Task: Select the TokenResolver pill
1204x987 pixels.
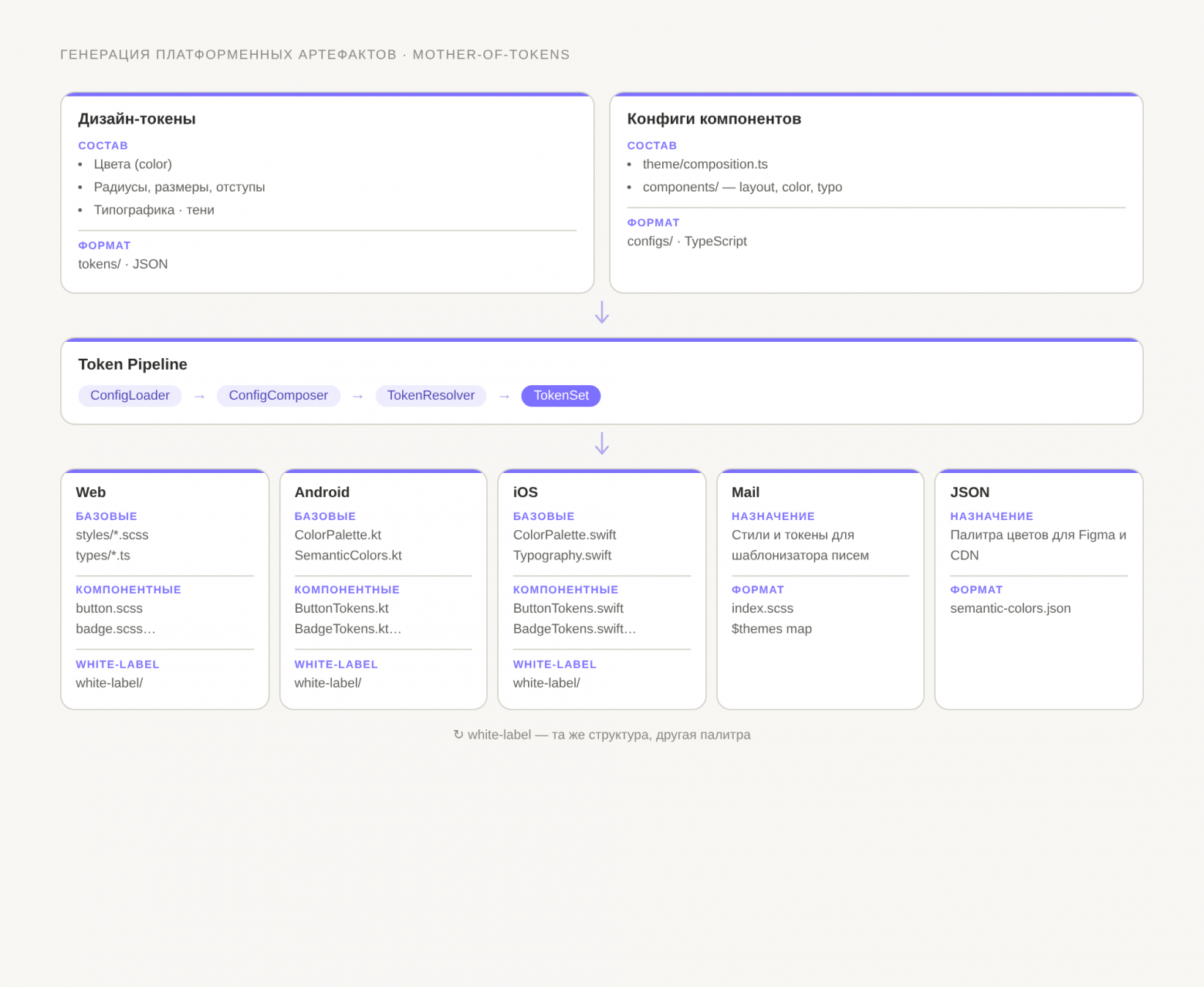Action: pyautogui.click(x=431, y=396)
